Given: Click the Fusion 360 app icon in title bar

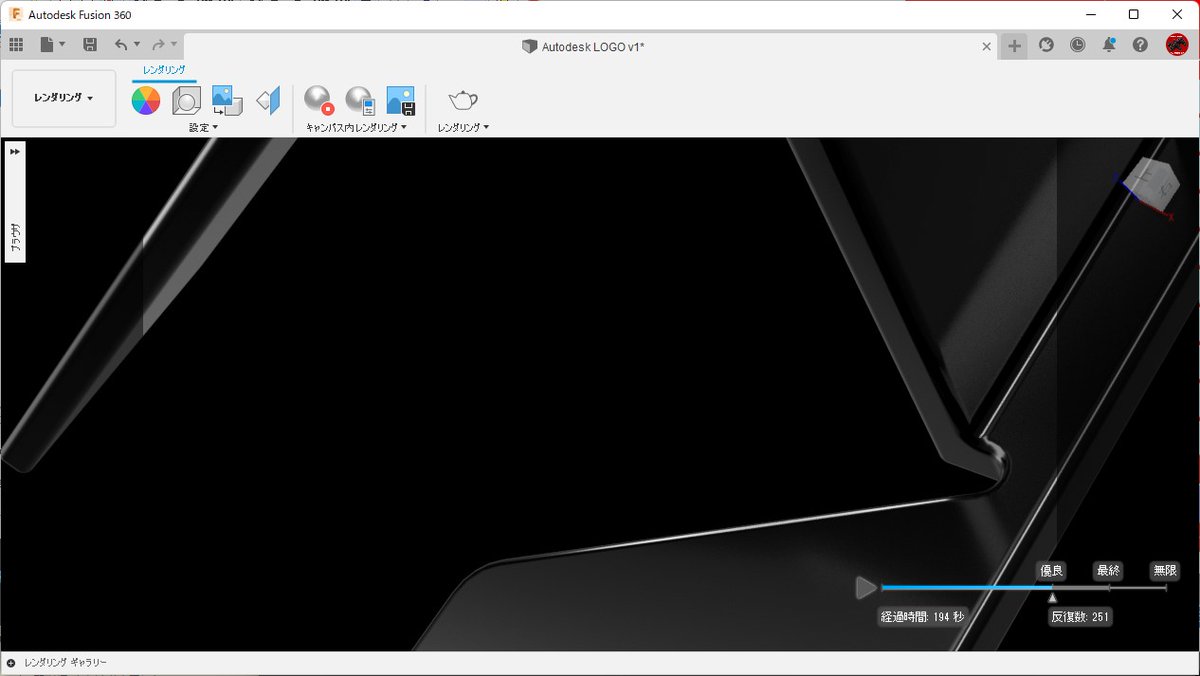Looking at the screenshot, I should click(x=16, y=14).
